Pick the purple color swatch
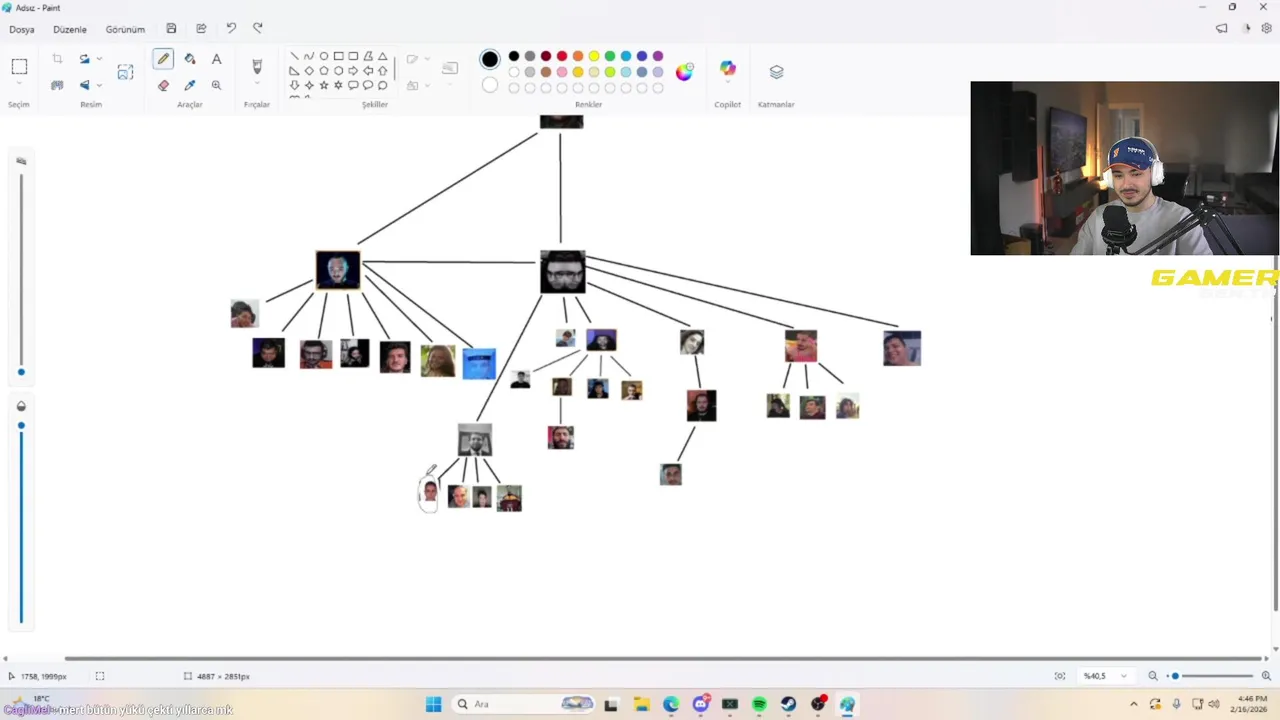This screenshot has width=1280, height=720. click(658, 56)
